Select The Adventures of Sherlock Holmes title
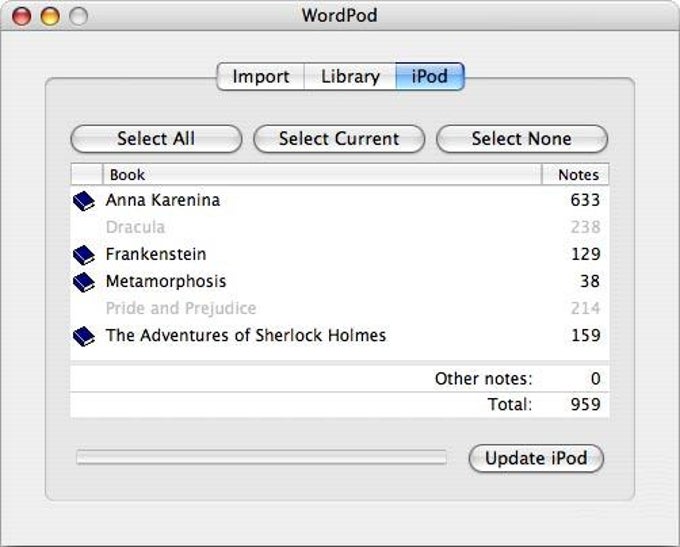Screen dimensions: 680x547 246,335
